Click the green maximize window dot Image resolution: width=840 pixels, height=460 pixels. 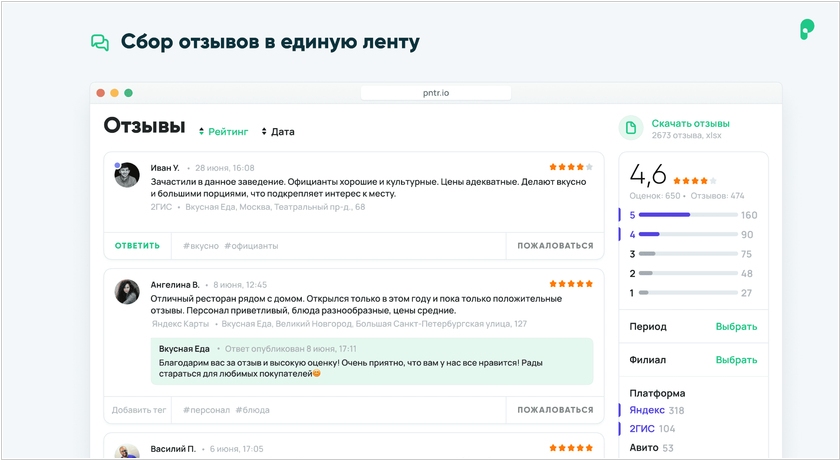tap(129, 93)
